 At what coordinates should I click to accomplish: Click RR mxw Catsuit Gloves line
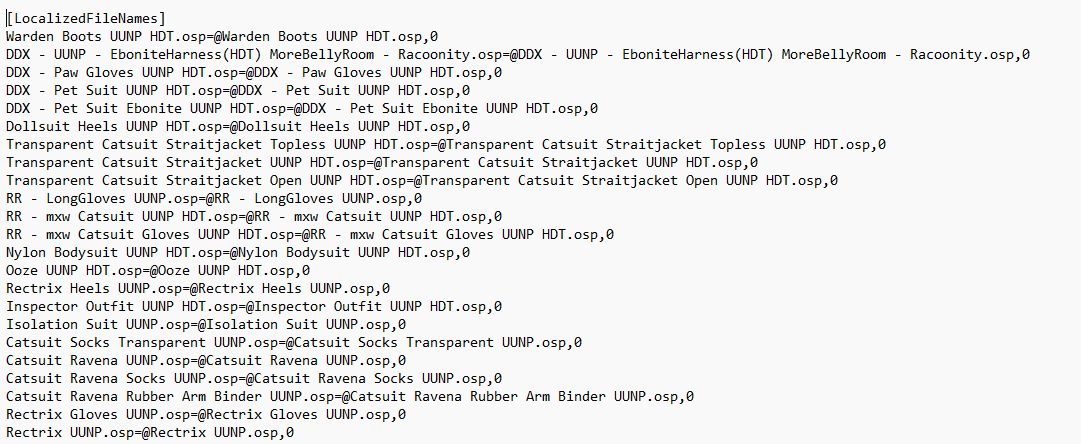pyautogui.click(x=310, y=234)
